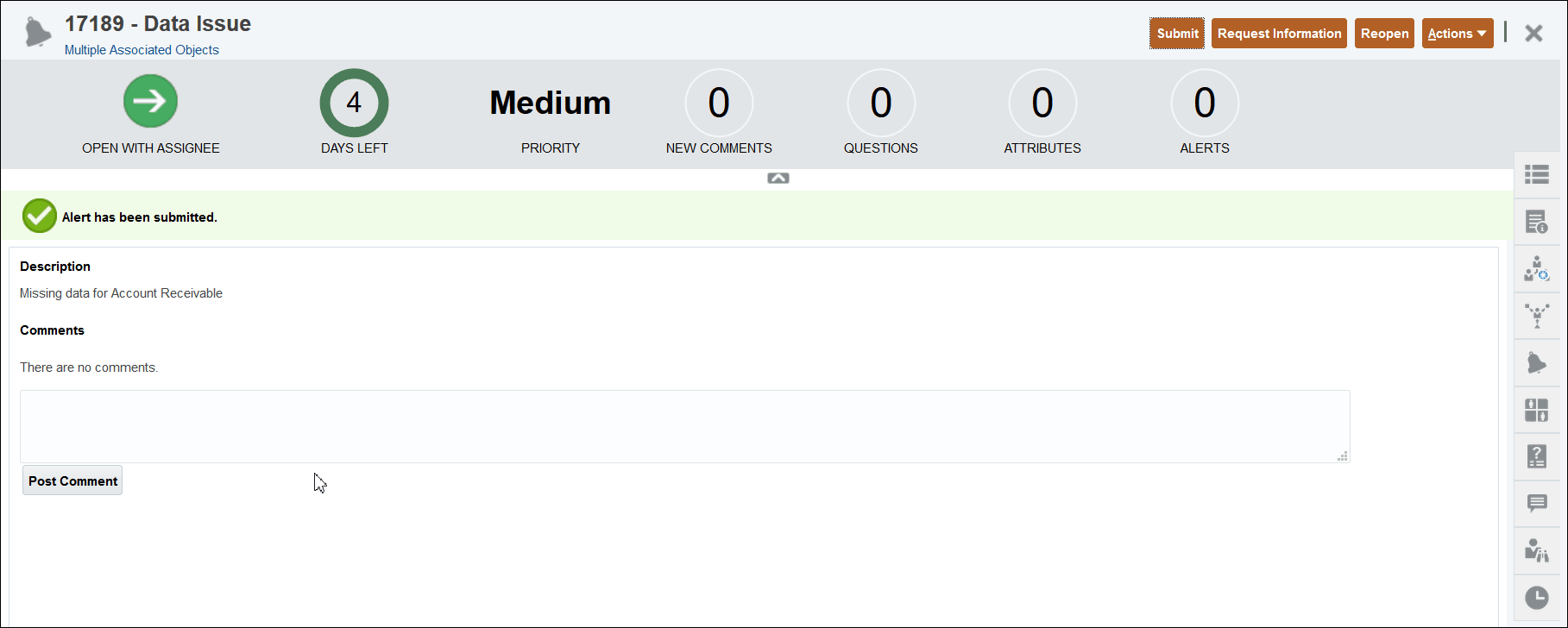Open the History panel via clock icon
Image resolution: width=1568 pixels, height=628 pixels.
pos(1539,596)
